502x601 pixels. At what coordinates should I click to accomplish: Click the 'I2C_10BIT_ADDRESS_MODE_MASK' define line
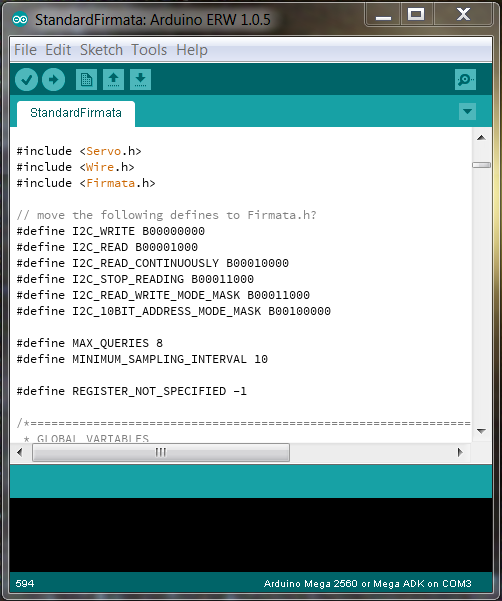(x=174, y=311)
